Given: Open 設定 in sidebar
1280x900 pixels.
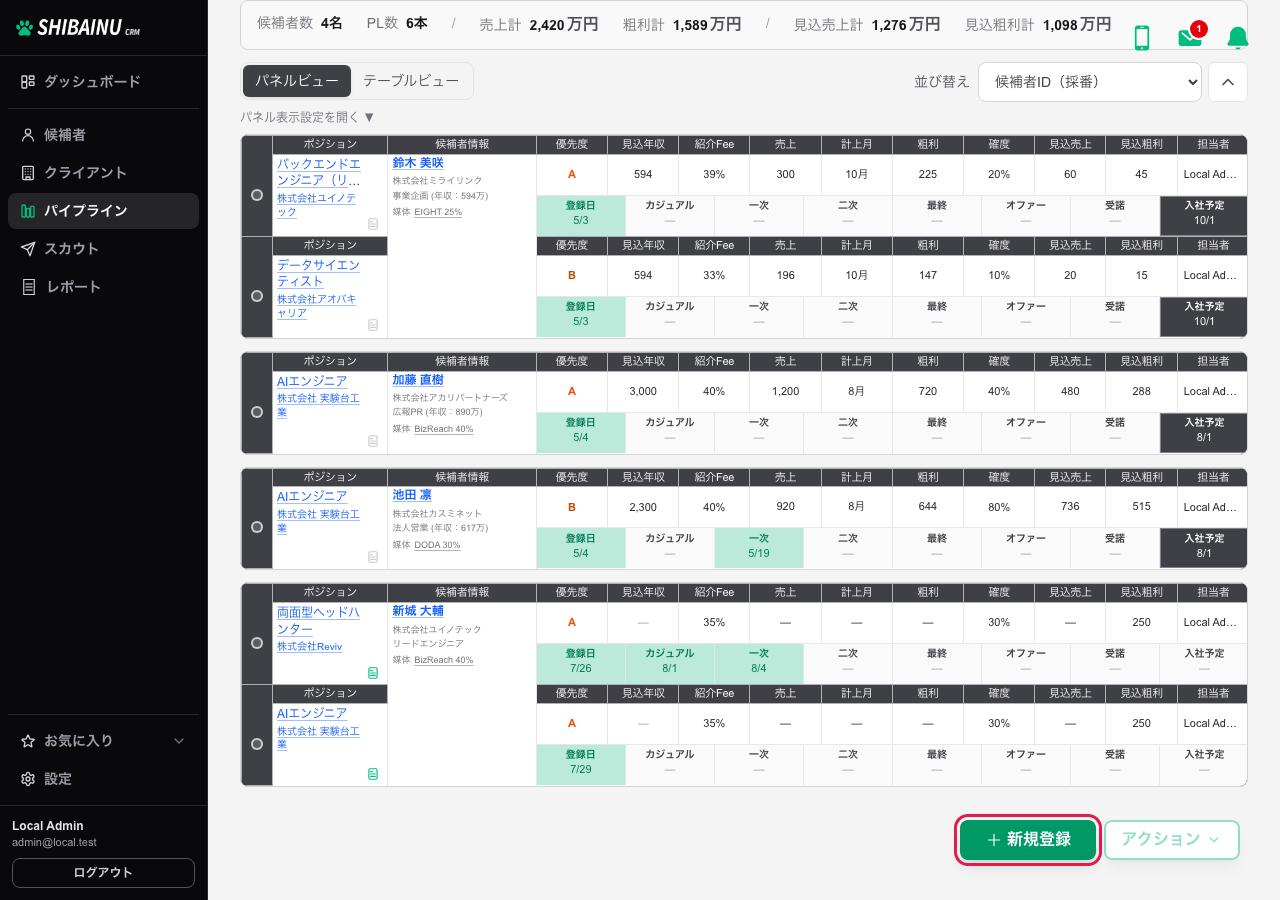Looking at the screenshot, I should [104, 779].
